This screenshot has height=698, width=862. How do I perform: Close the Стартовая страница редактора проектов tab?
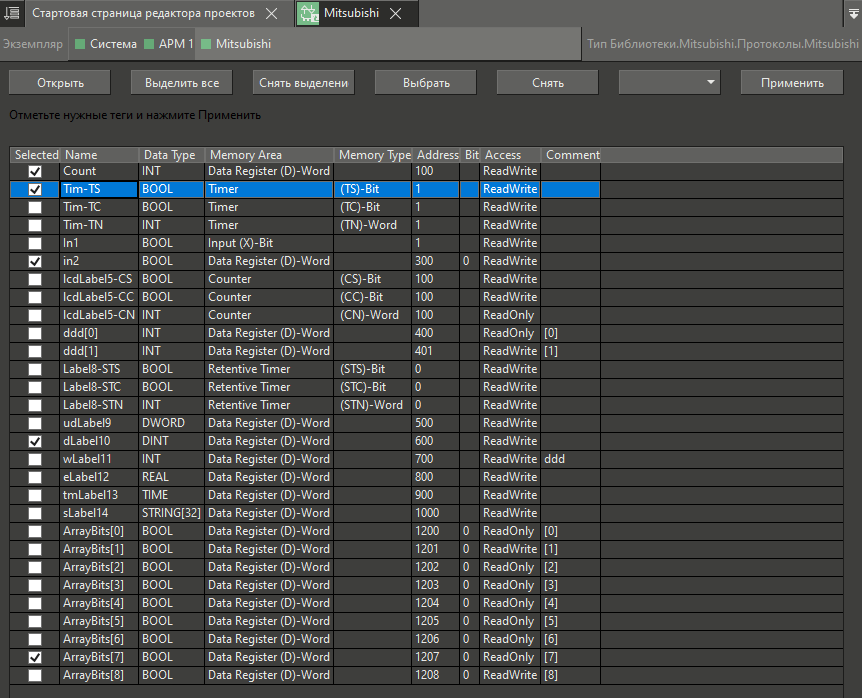tap(273, 14)
